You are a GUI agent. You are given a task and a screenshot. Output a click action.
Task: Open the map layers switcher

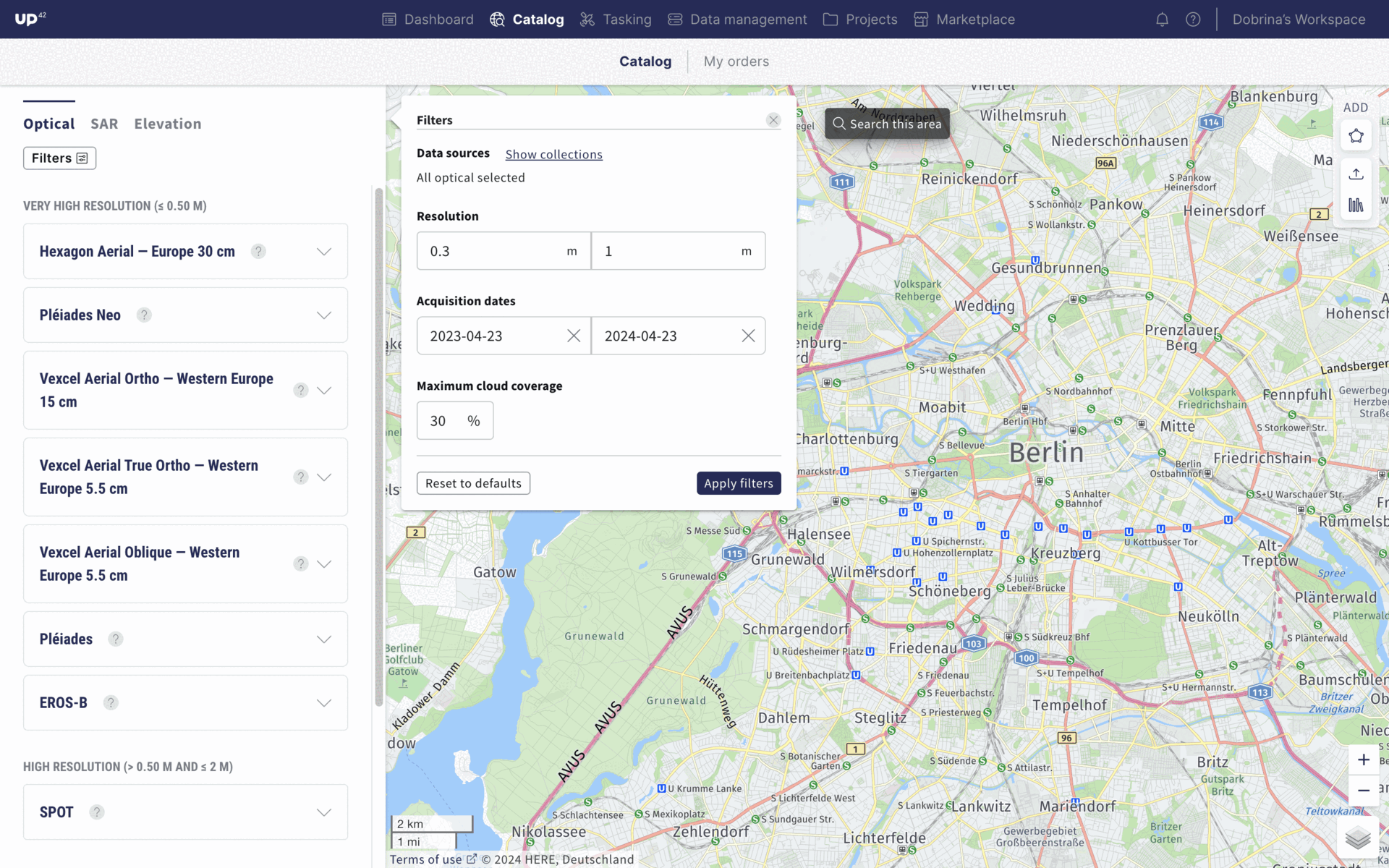click(1358, 838)
